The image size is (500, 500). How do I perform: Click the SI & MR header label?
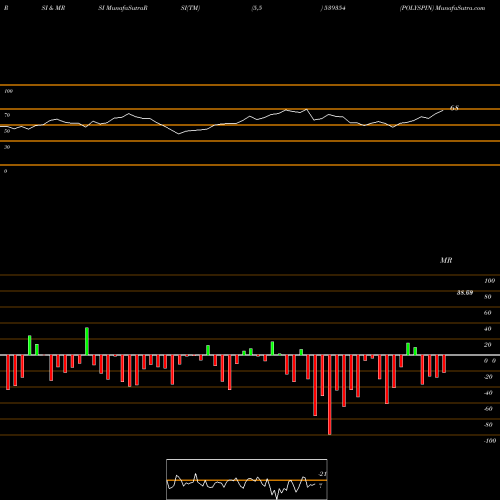point(53,8)
